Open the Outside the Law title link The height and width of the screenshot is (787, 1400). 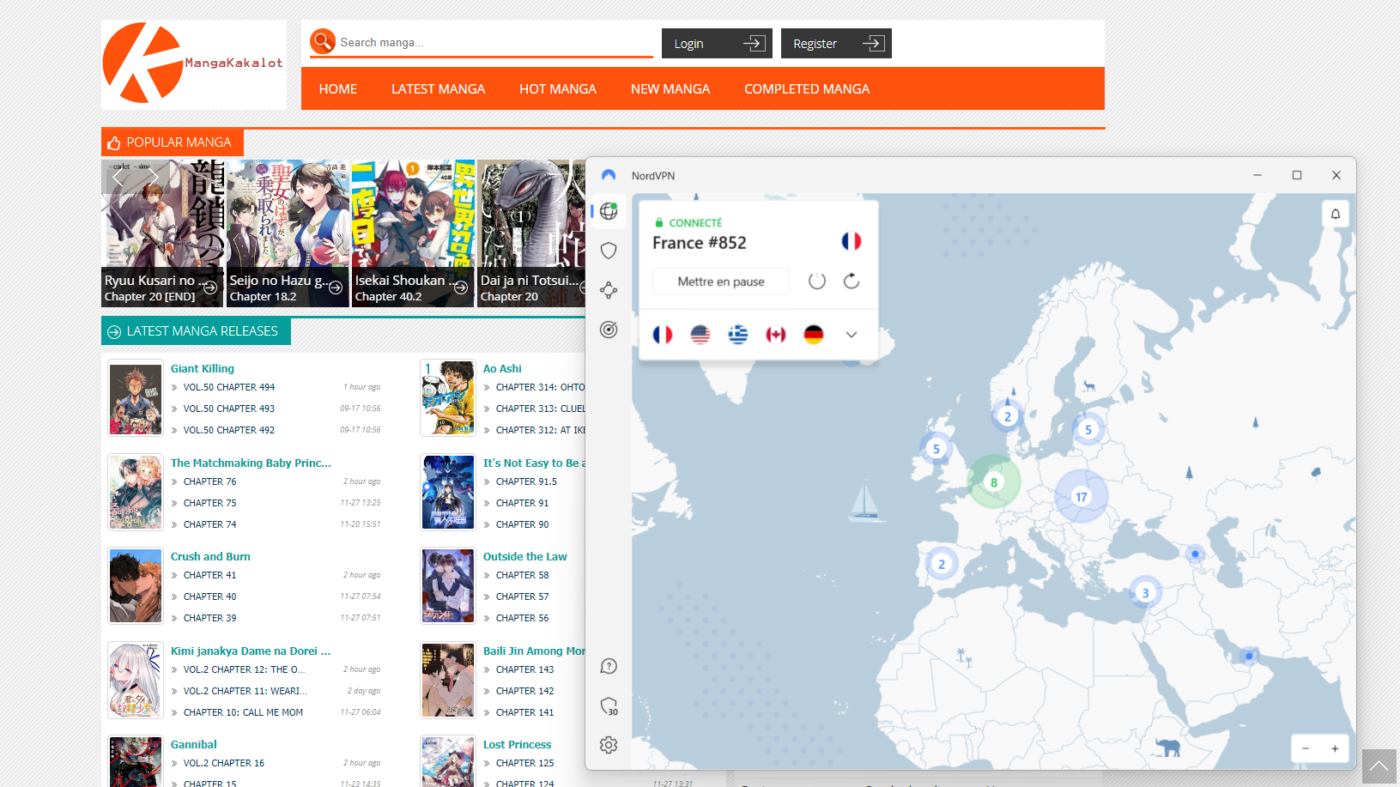pos(525,557)
